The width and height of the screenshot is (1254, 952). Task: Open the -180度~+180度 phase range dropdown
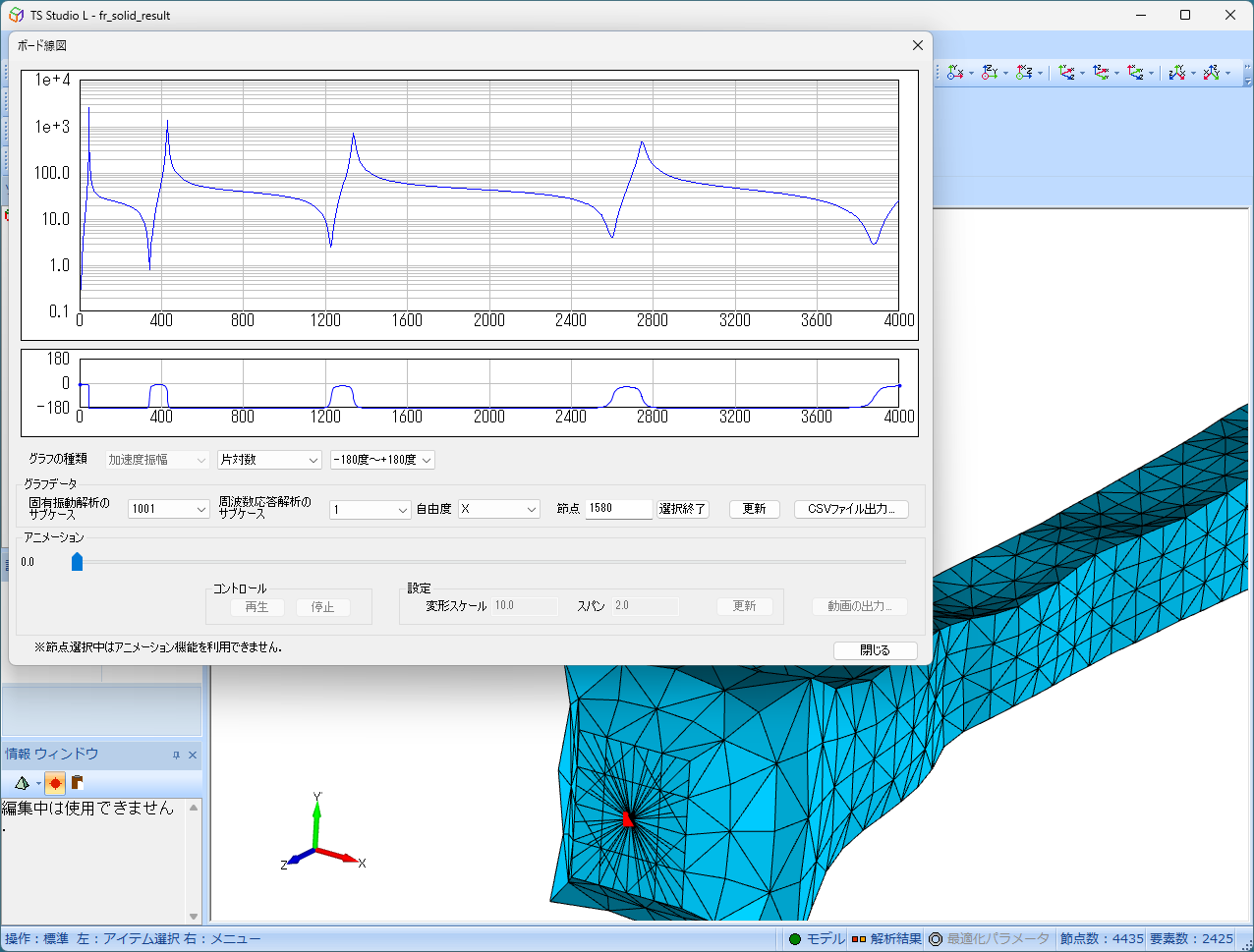pyautogui.click(x=382, y=460)
